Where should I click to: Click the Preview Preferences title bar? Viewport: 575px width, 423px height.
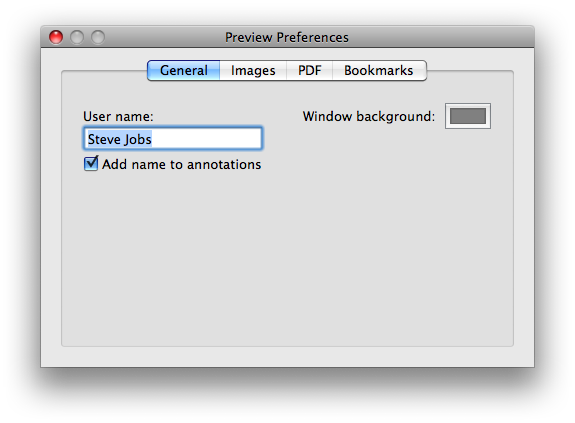tap(287, 37)
